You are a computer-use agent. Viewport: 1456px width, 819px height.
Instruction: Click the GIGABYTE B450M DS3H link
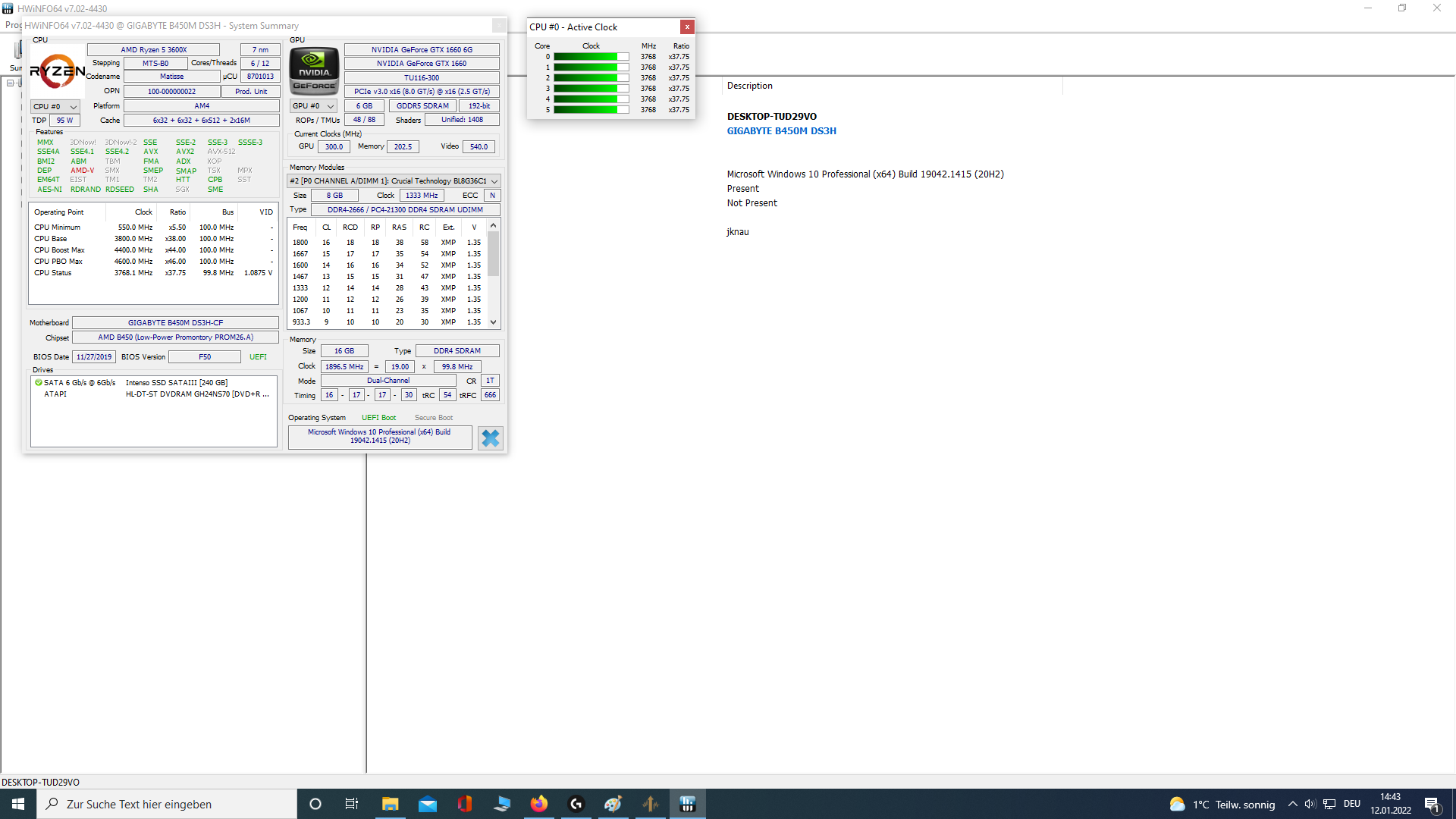(781, 130)
